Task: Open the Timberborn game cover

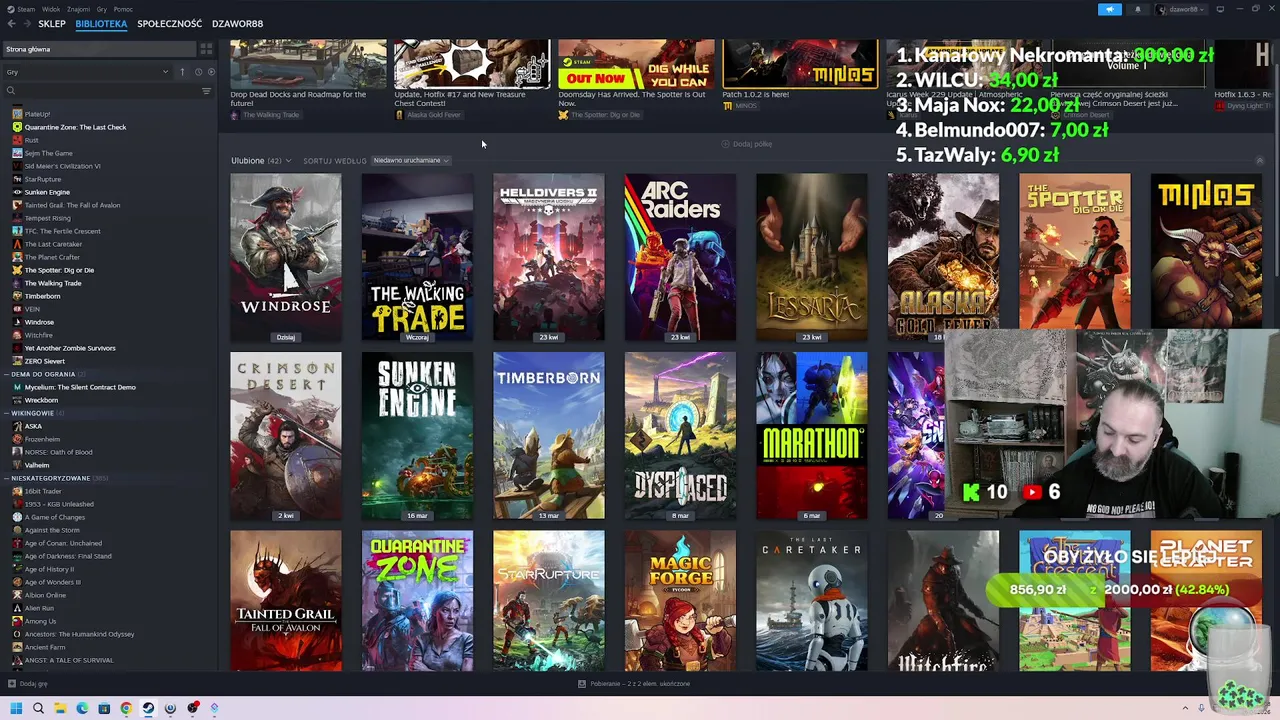Action: (x=549, y=435)
